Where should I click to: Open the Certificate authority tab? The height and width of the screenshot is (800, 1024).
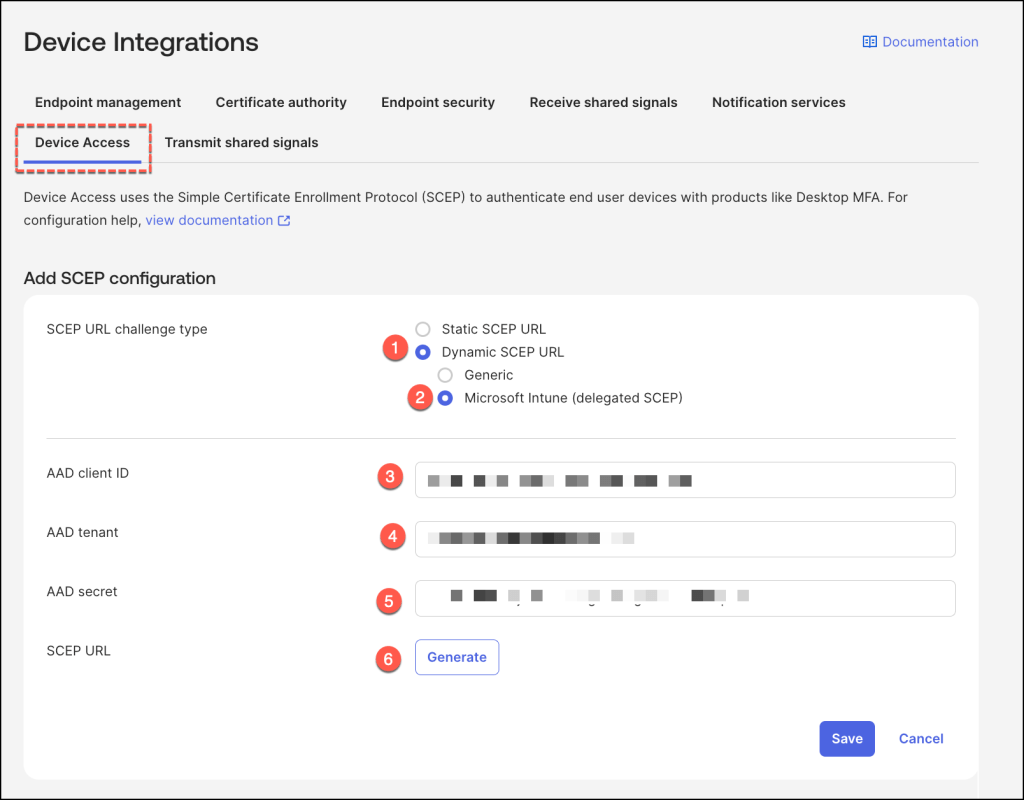[281, 102]
